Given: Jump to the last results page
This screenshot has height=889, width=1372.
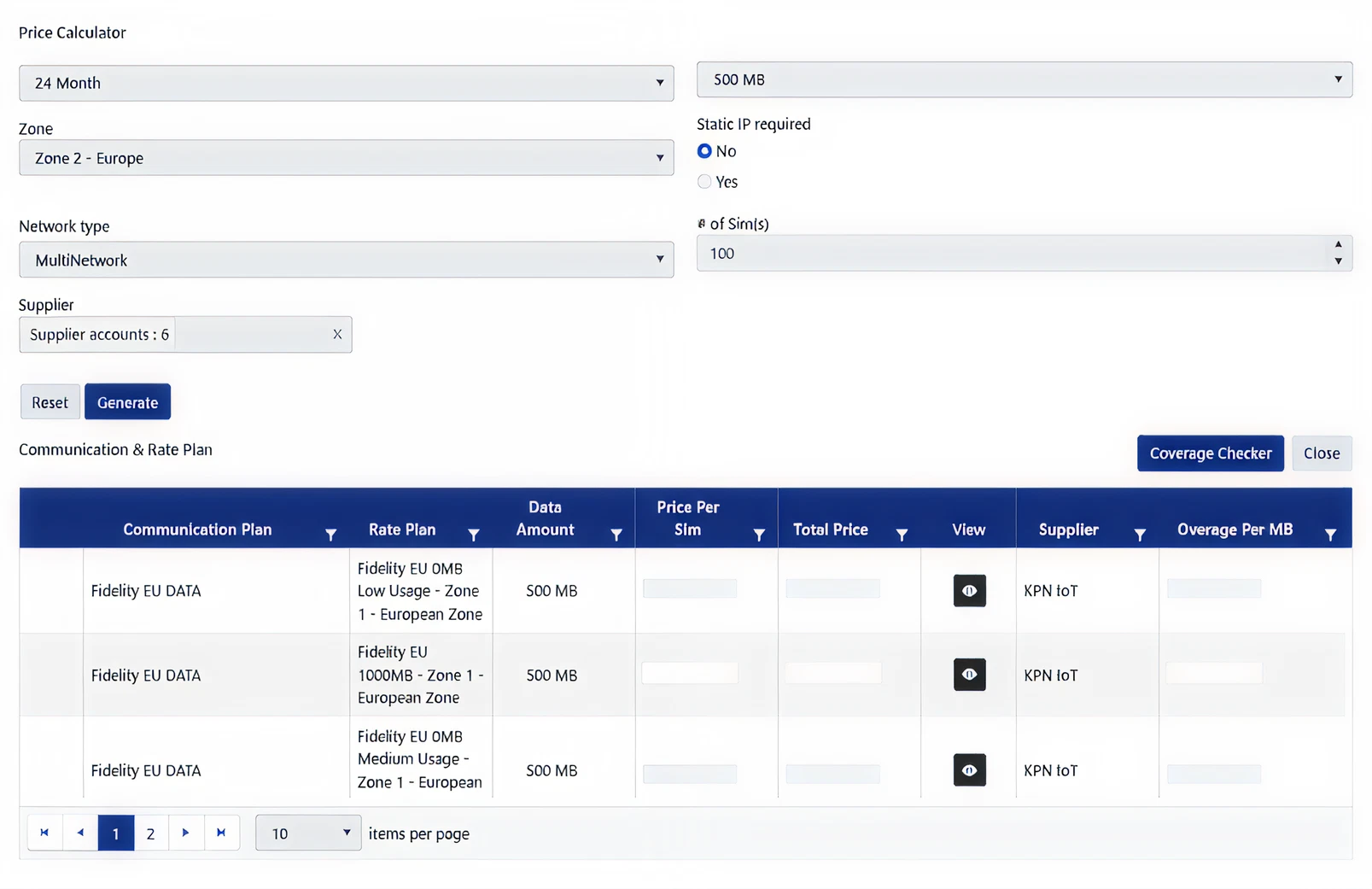Looking at the screenshot, I should (221, 833).
